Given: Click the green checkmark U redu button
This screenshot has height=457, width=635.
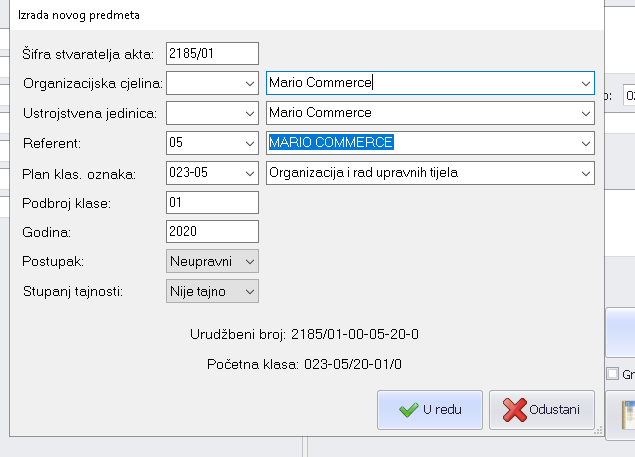Looking at the screenshot, I should point(430,410).
